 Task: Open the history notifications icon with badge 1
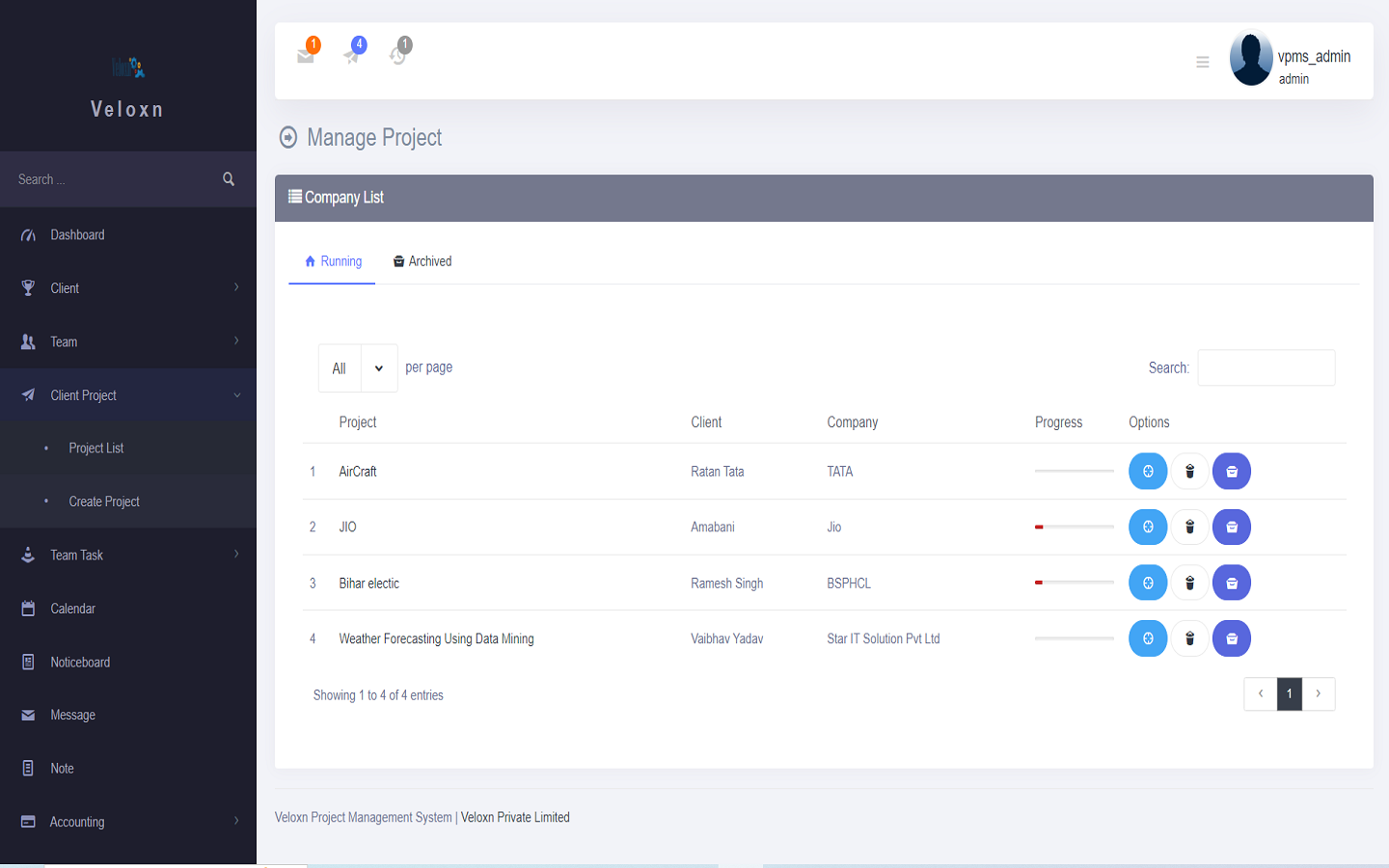[x=398, y=55]
